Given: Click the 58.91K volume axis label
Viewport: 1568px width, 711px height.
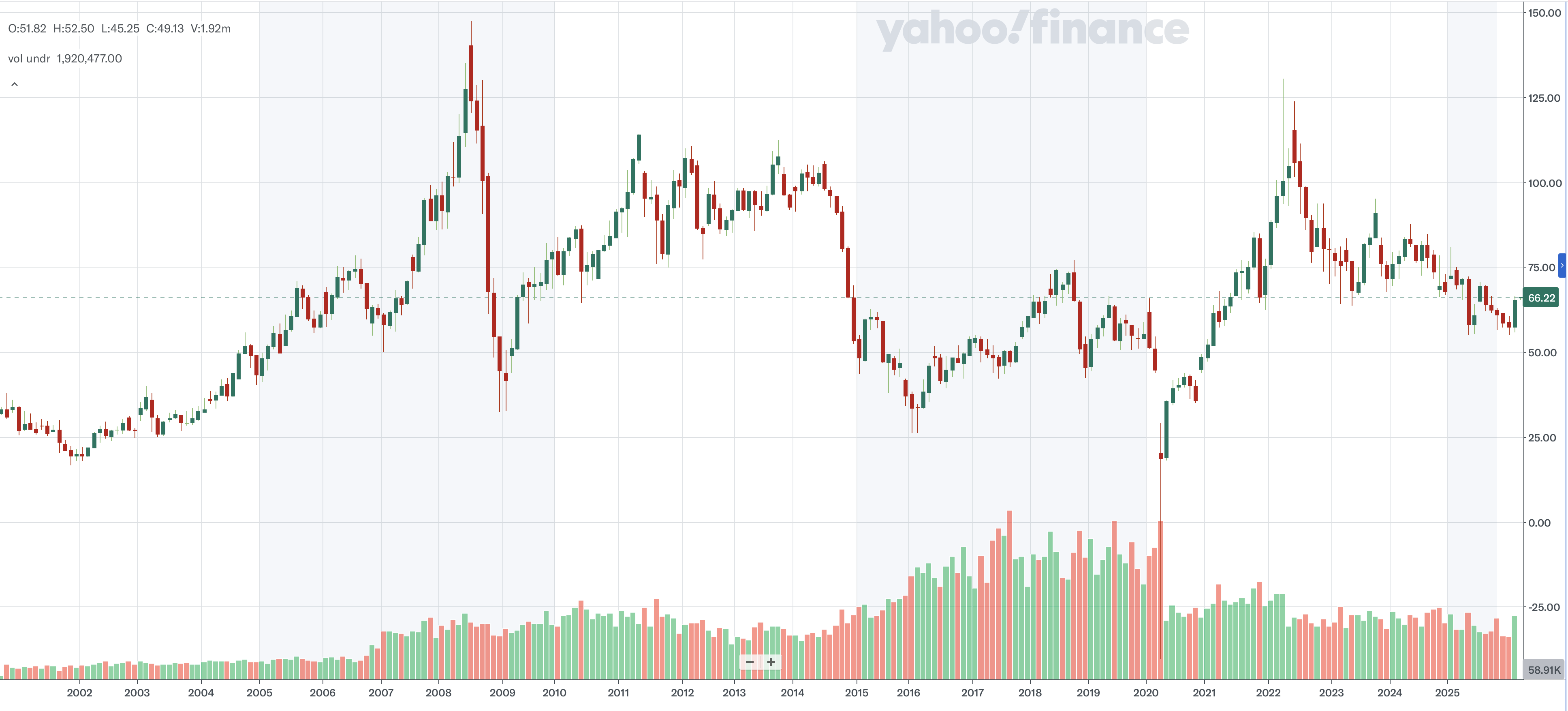Looking at the screenshot, I should pyautogui.click(x=1544, y=670).
